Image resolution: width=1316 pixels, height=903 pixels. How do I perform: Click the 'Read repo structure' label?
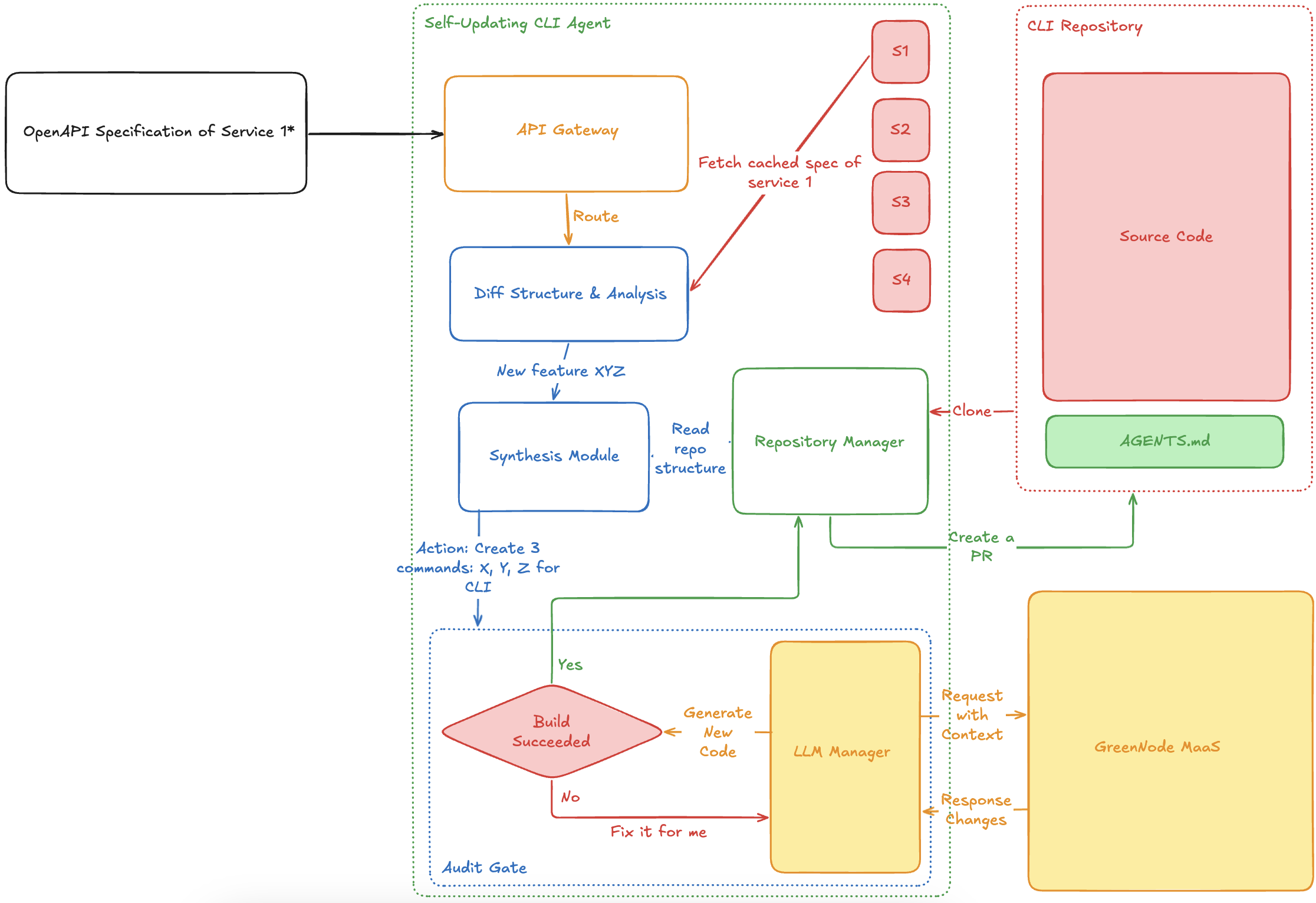(x=690, y=449)
